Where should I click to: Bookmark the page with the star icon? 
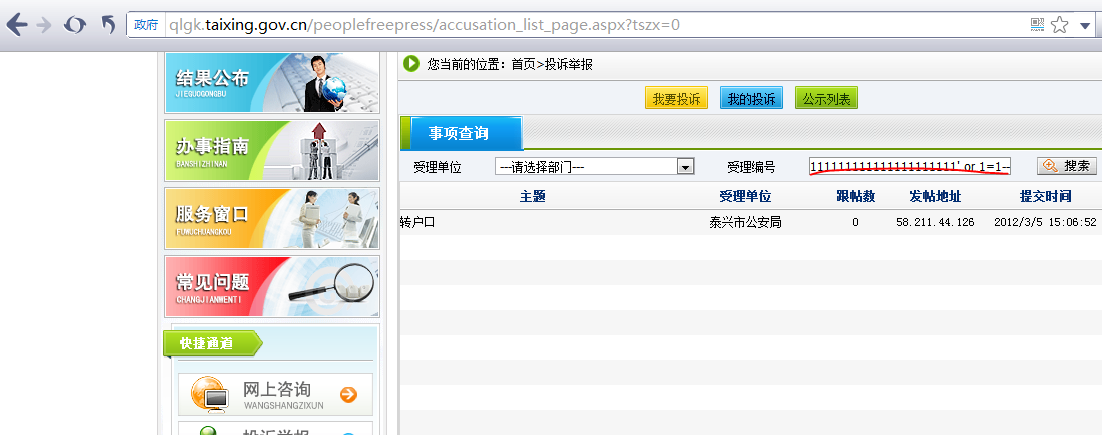click(x=1059, y=25)
